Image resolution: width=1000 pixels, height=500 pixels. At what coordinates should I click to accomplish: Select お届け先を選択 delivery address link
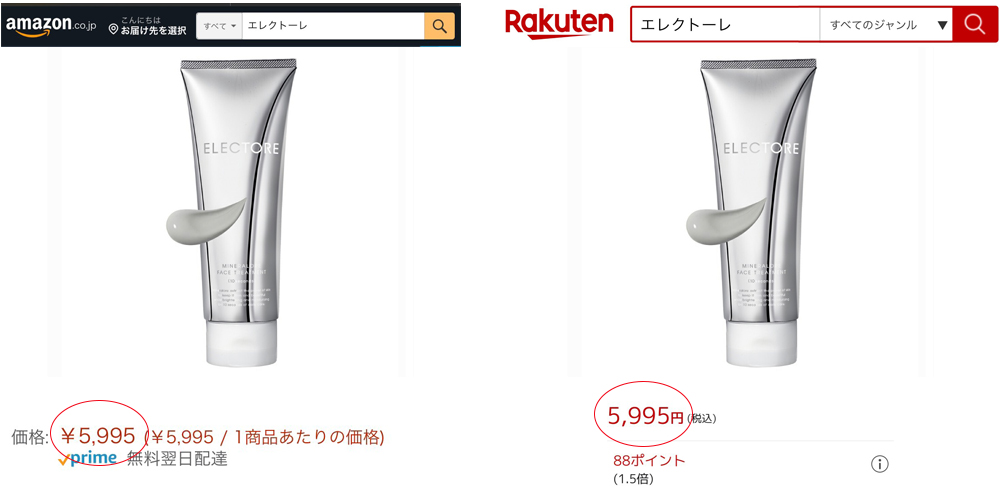coord(153,30)
